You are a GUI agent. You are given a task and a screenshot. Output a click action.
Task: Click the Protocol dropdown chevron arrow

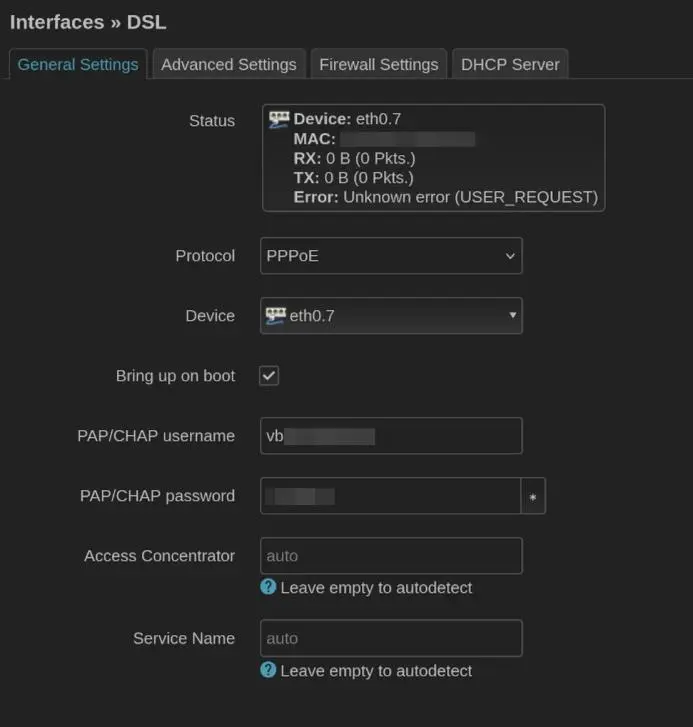510,256
